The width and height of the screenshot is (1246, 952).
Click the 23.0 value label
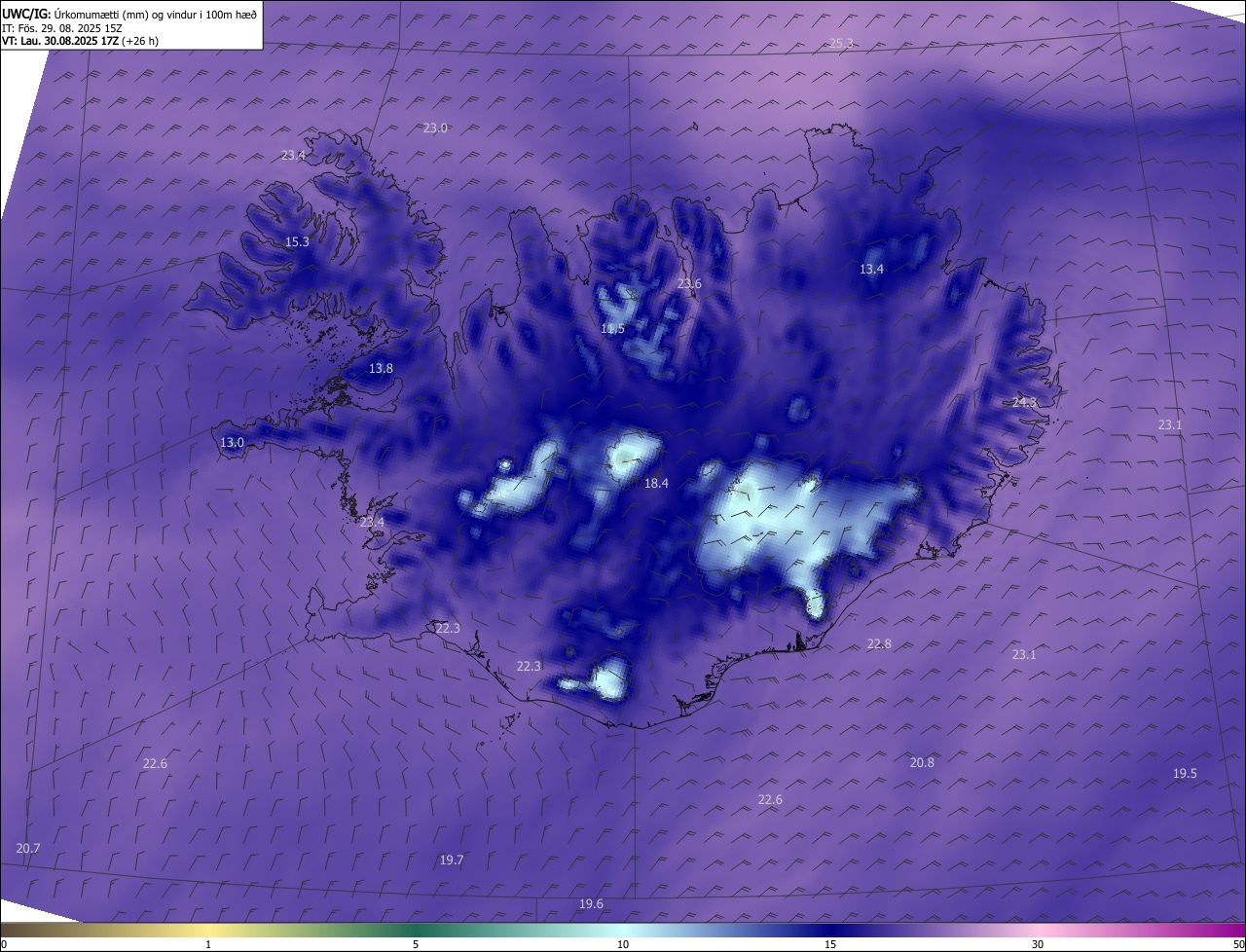pos(435,128)
